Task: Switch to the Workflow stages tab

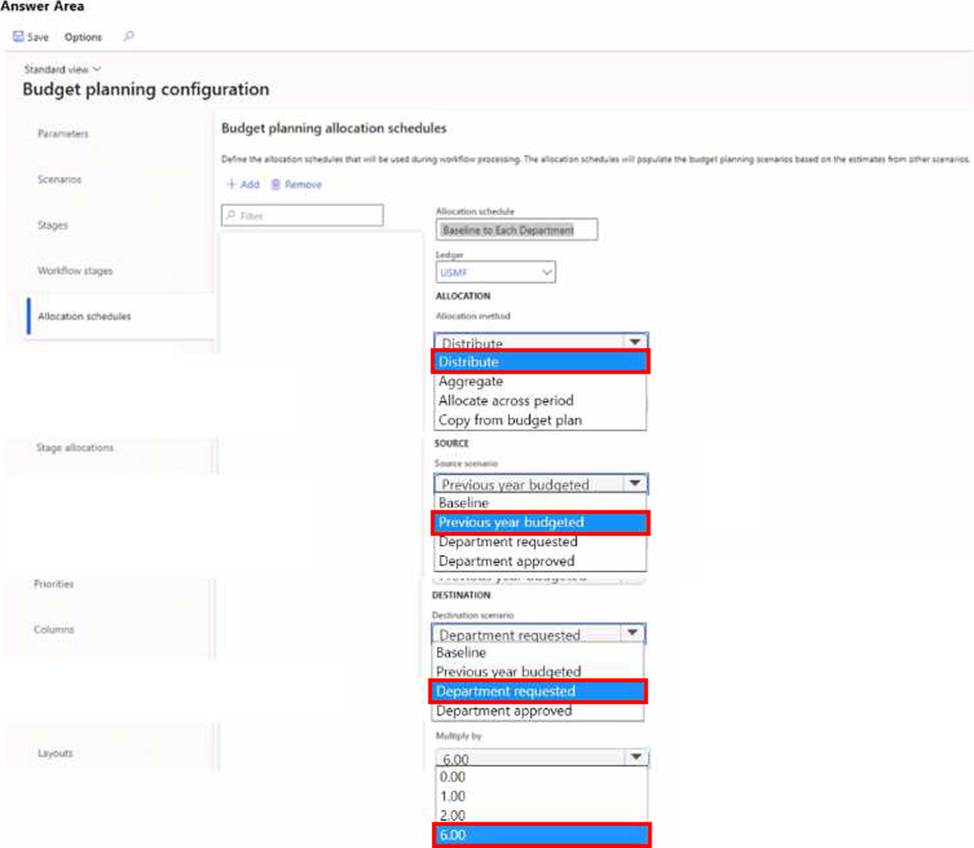Action: point(75,271)
